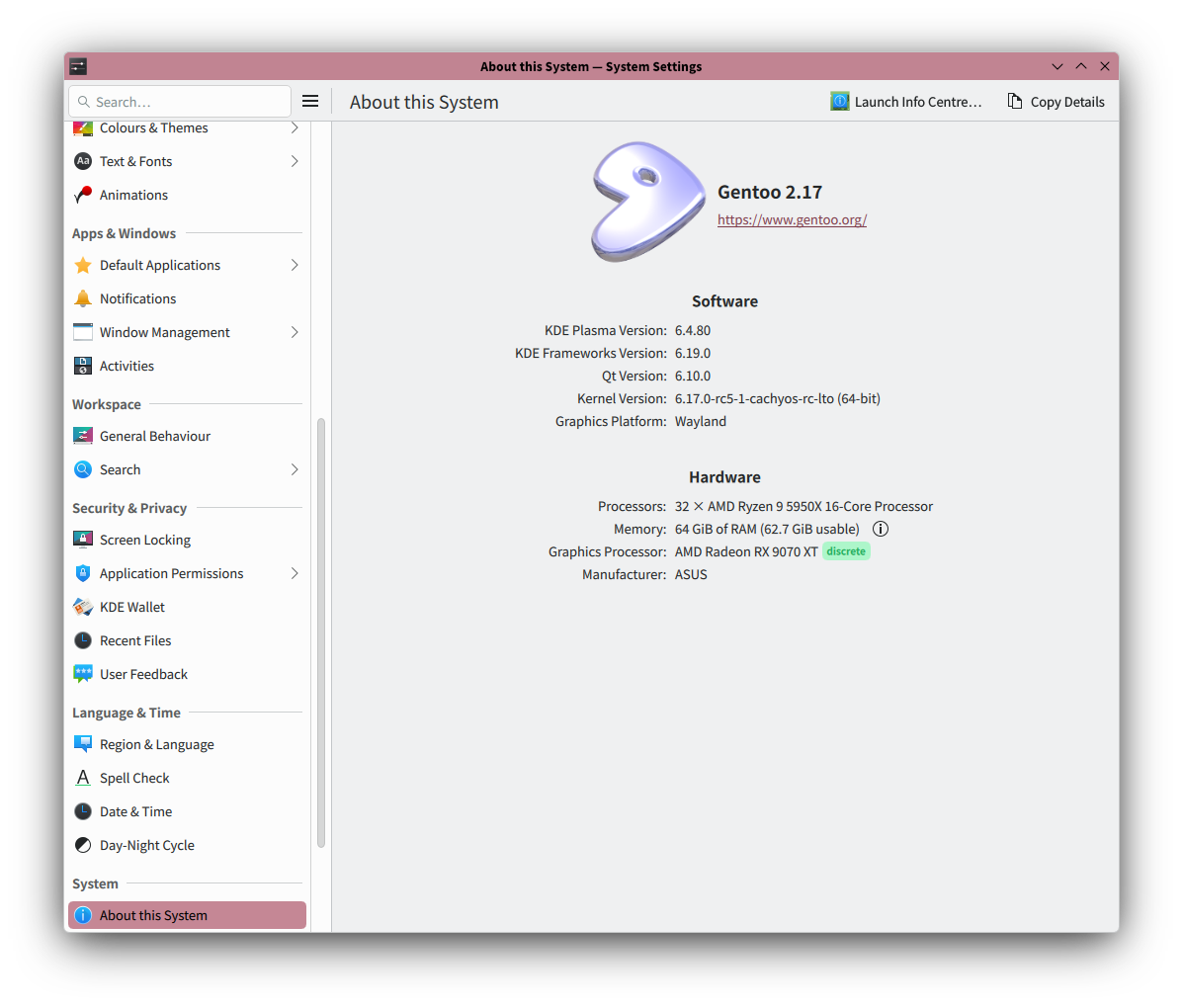Open the hamburger menu button

[310, 101]
